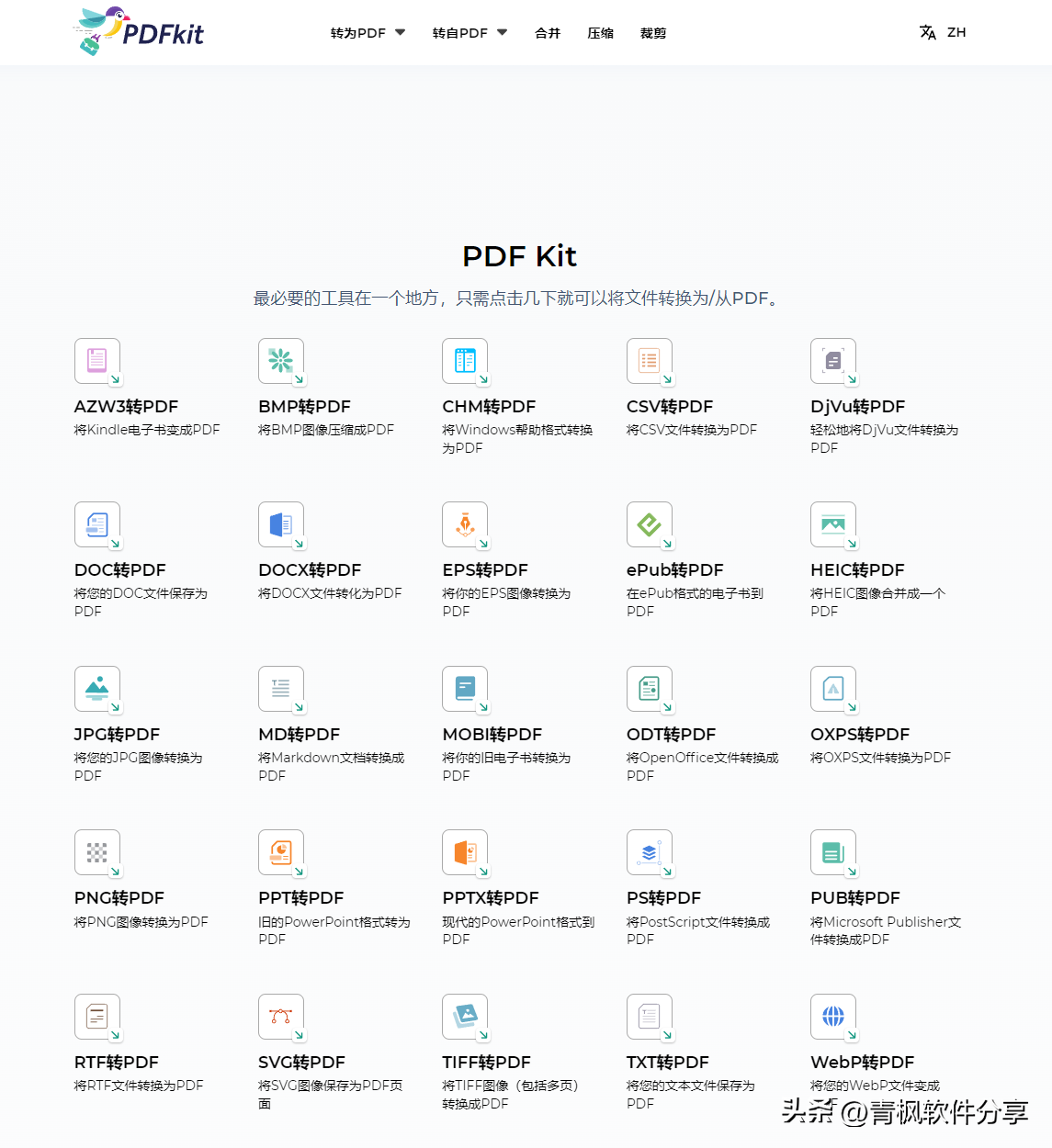Open the 合并 menu item
The image size is (1052, 1148).
(548, 33)
